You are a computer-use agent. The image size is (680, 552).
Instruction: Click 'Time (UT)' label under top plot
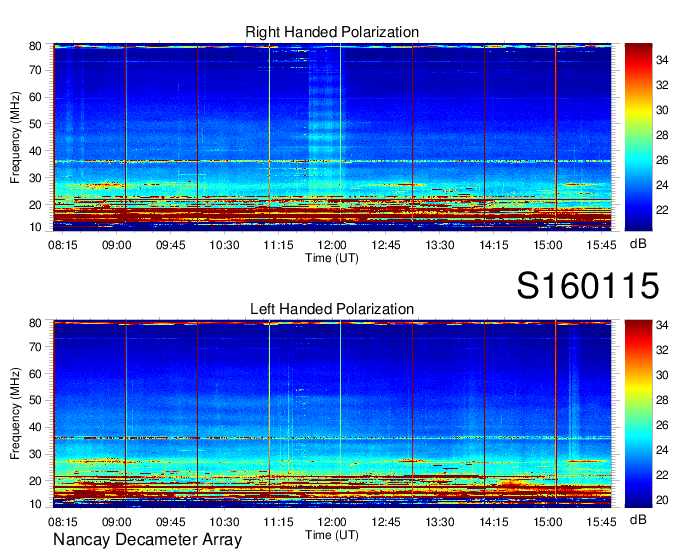[332, 258]
